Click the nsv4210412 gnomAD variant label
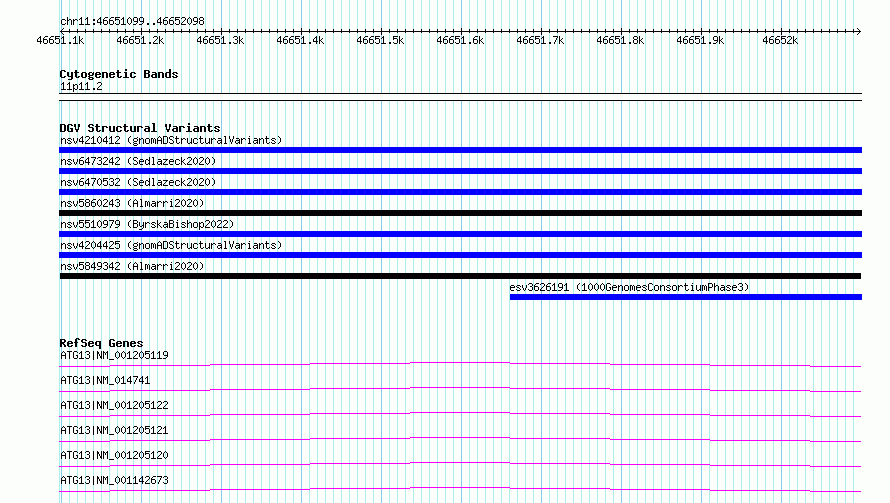The image size is (890, 503). click(171, 140)
